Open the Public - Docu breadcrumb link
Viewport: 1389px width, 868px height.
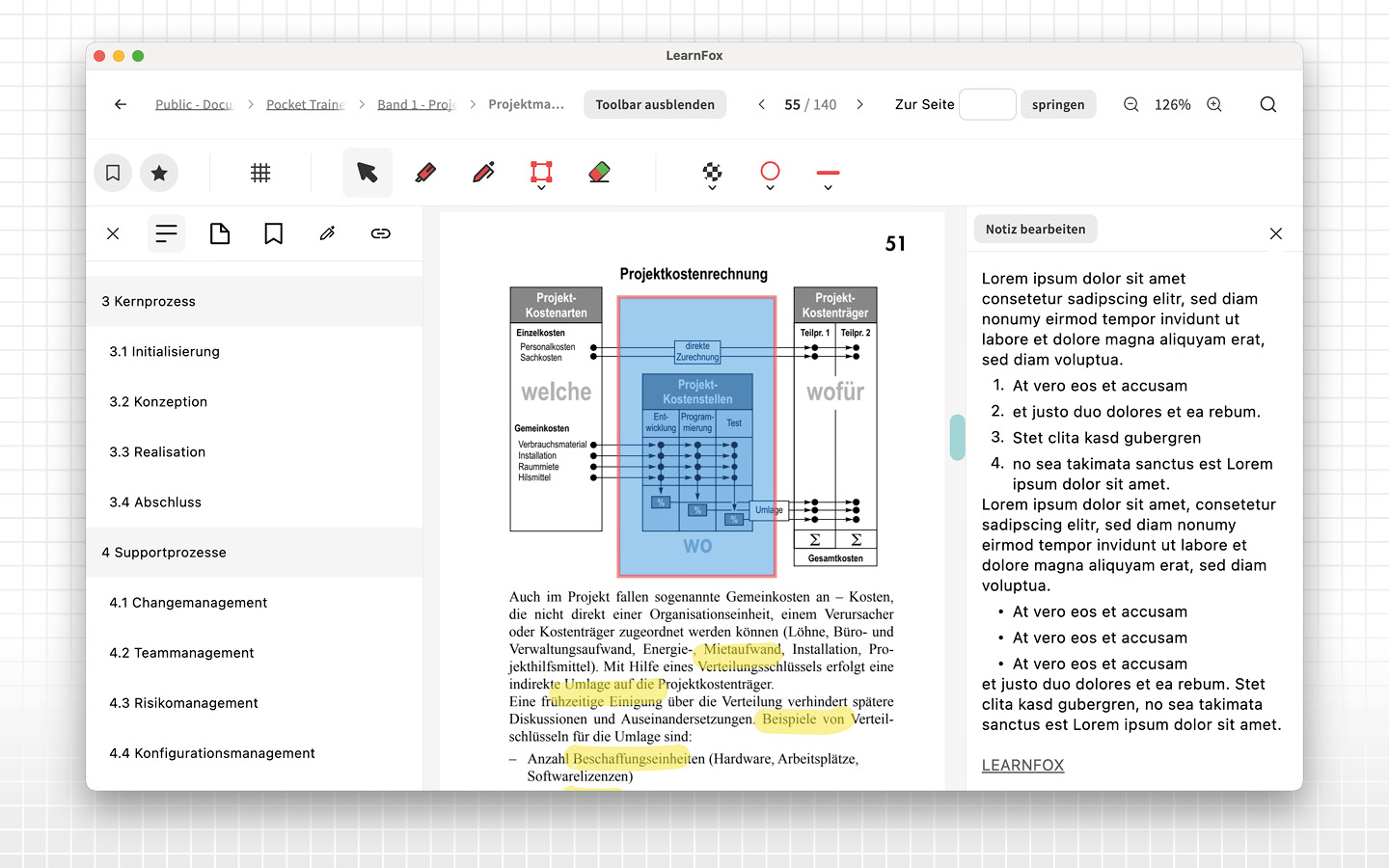pos(194,104)
